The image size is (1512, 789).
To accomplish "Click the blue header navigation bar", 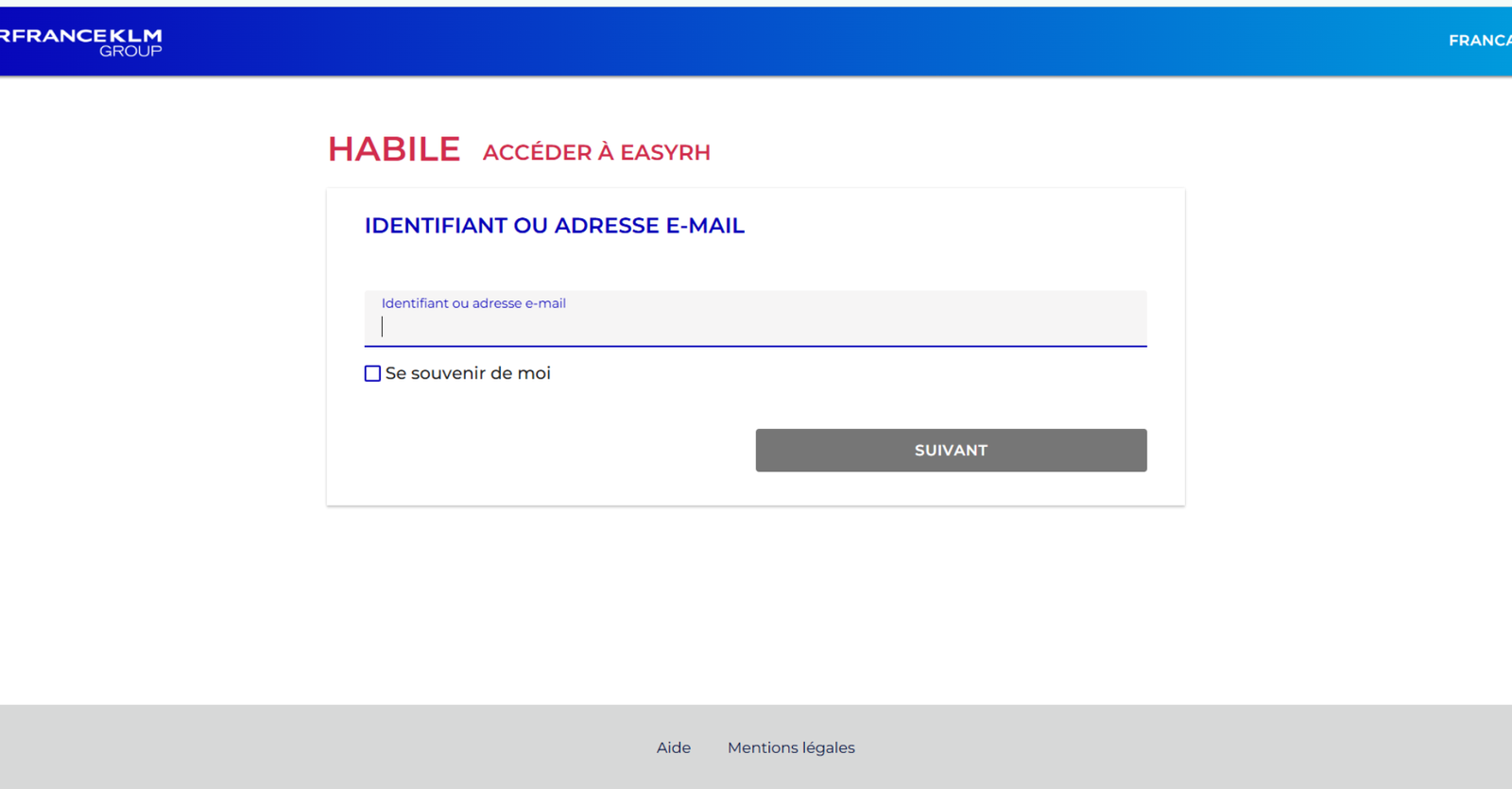I will point(756,41).
